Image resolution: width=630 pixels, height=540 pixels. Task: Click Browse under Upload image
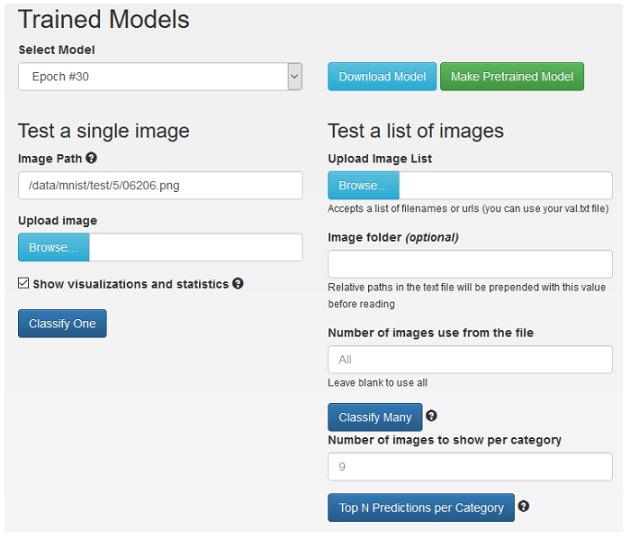tap(54, 248)
